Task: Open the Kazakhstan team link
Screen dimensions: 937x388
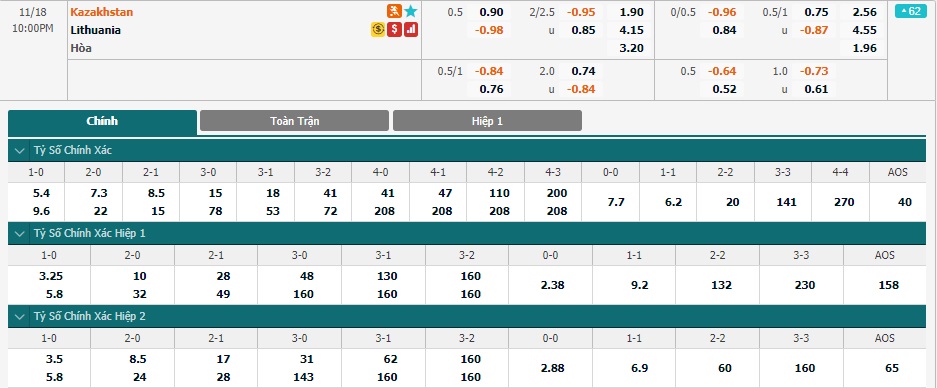Action: point(102,12)
